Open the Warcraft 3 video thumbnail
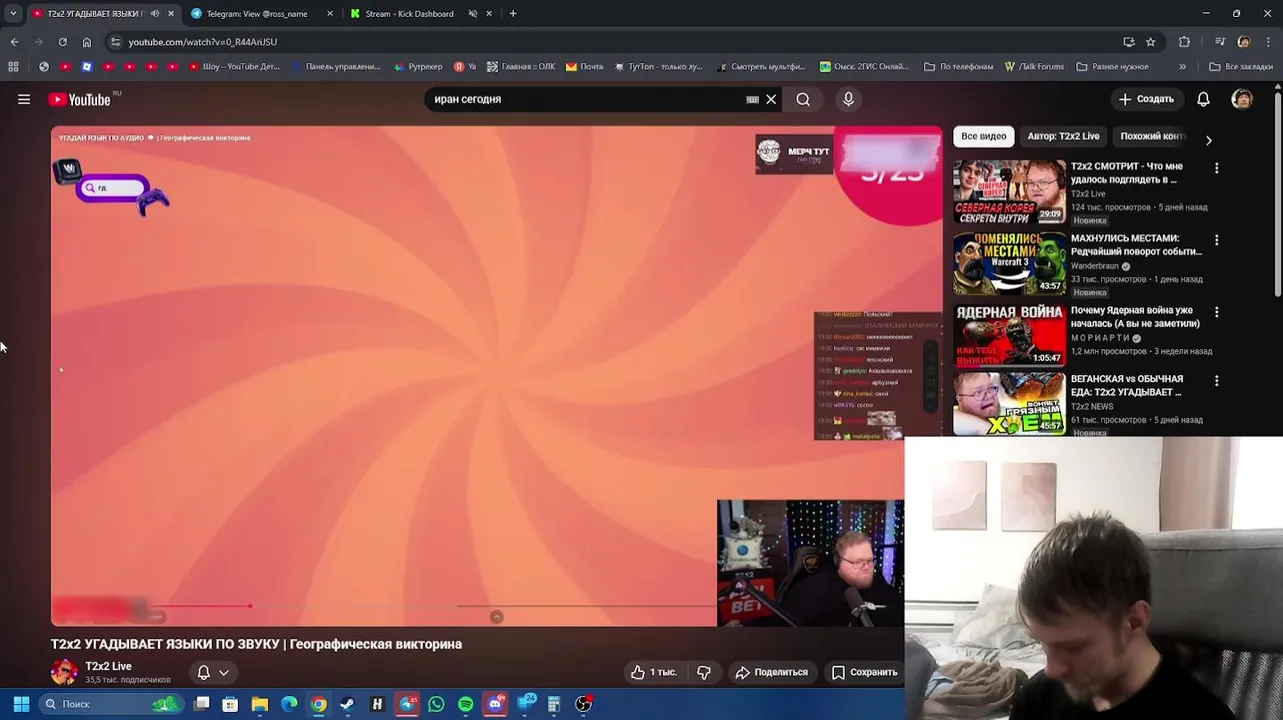Image resolution: width=1283 pixels, height=720 pixels. [x=1009, y=264]
